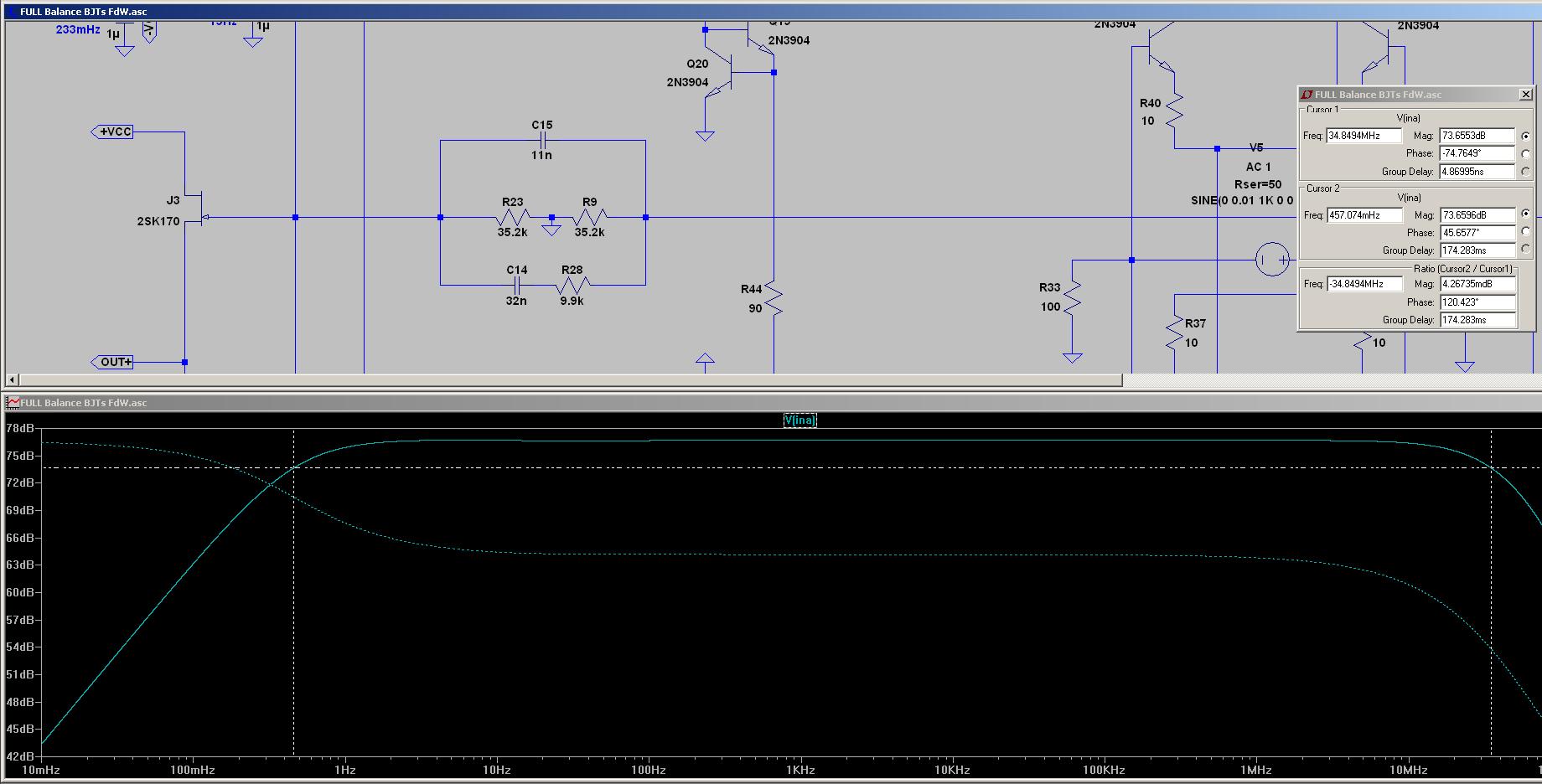This screenshot has height=784, width=1542.
Task: Close the cursor readout dialog
Action: pyautogui.click(x=1526, y=95)
